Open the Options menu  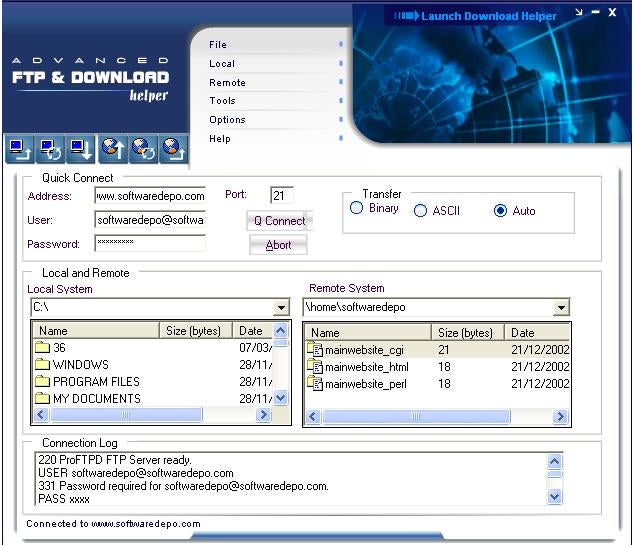point(227,120)
